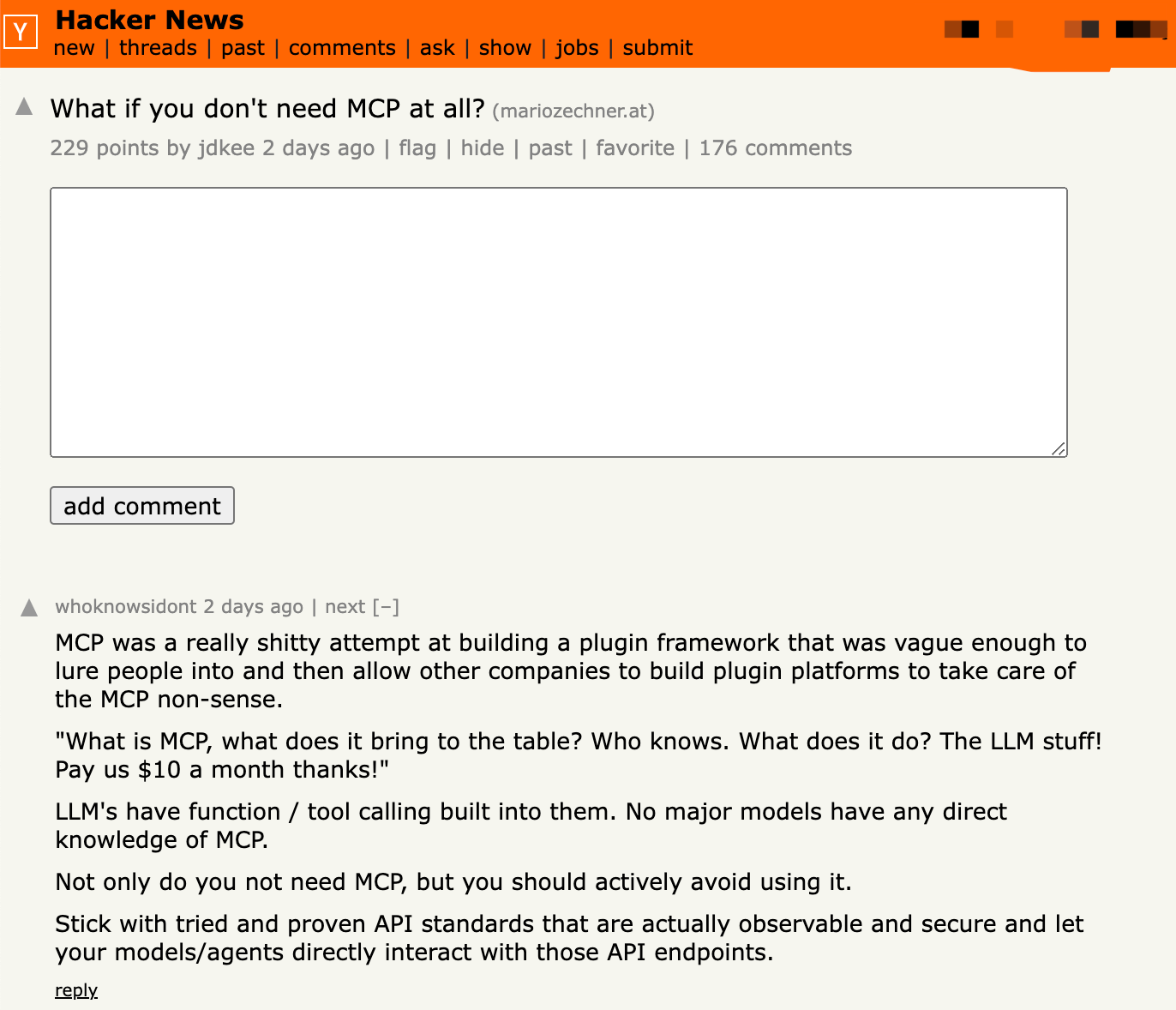Viewport: 1176px width, 1010px height.
Task: Navigate to the 'jobs' page
Action: pyautogui.click(x=577, y=48)
